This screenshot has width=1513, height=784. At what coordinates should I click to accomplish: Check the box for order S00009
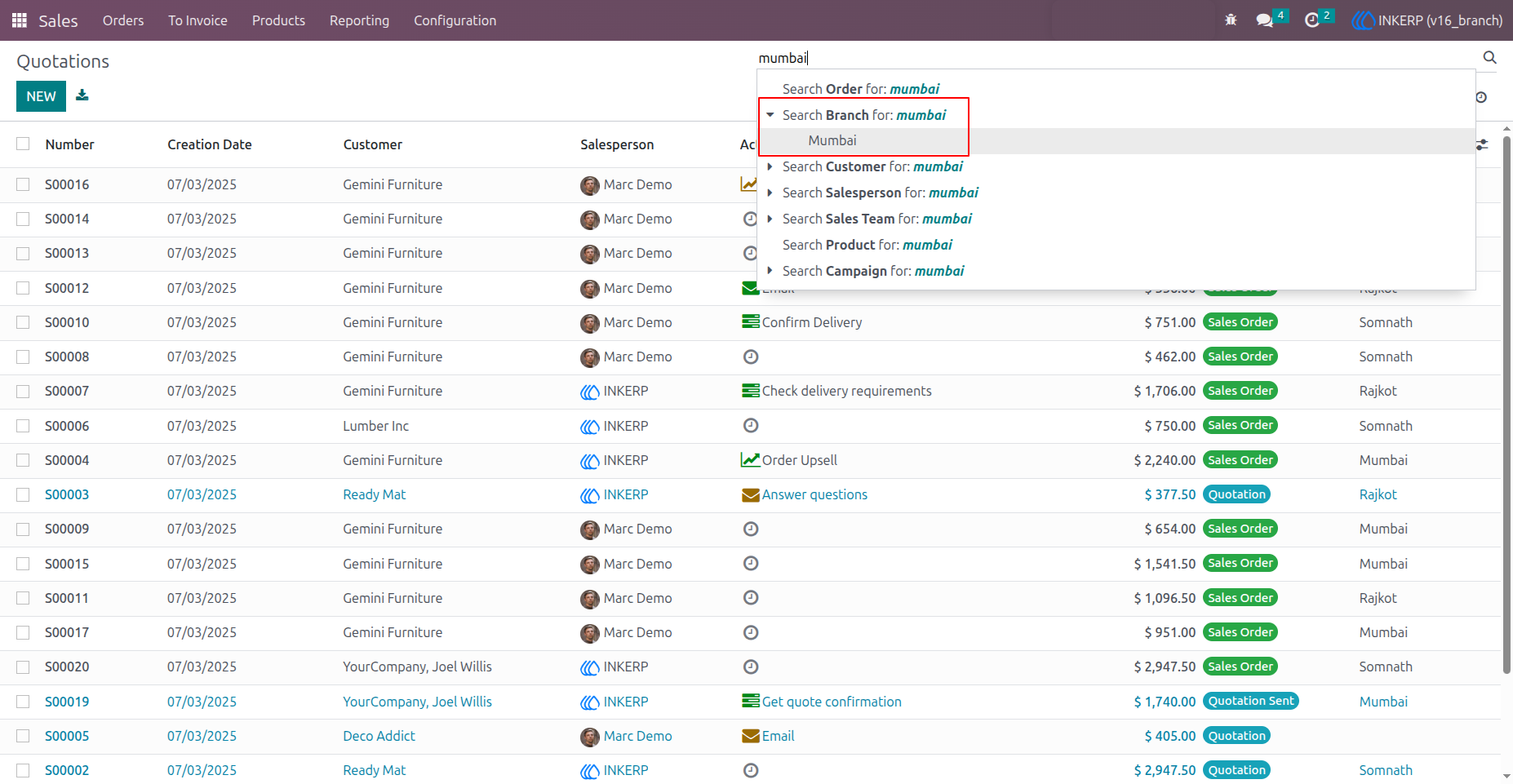23,529
